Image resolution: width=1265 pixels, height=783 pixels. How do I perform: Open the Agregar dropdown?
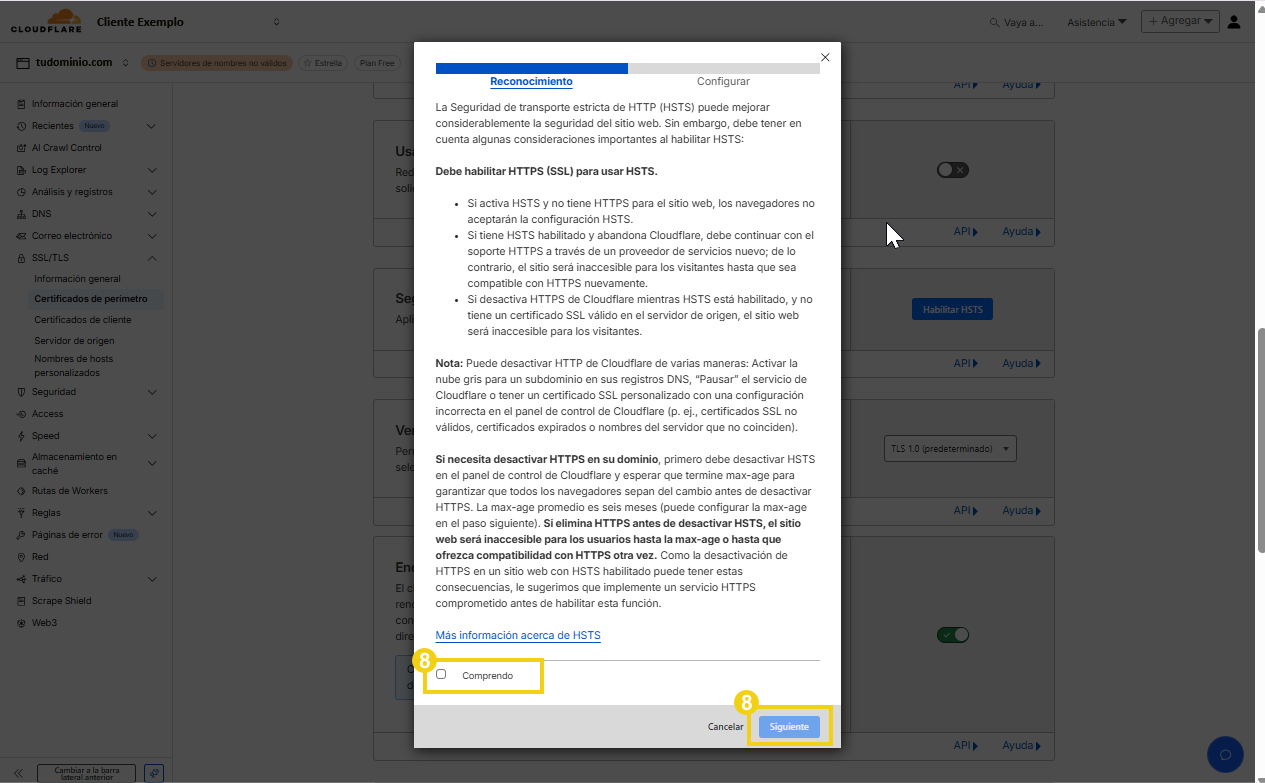[x=1180, y=20]
